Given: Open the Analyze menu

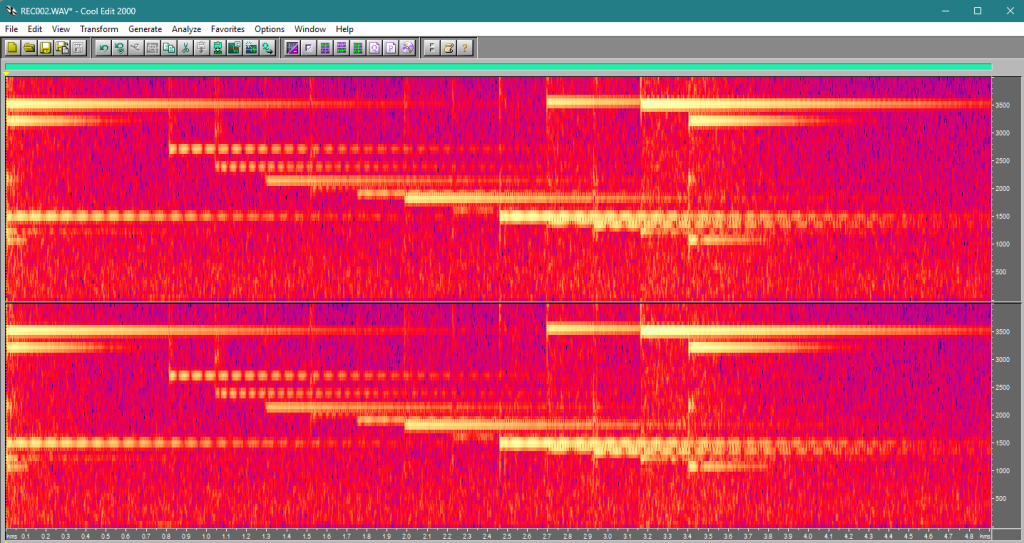Looking at the screenshot, I should (186, 29).
